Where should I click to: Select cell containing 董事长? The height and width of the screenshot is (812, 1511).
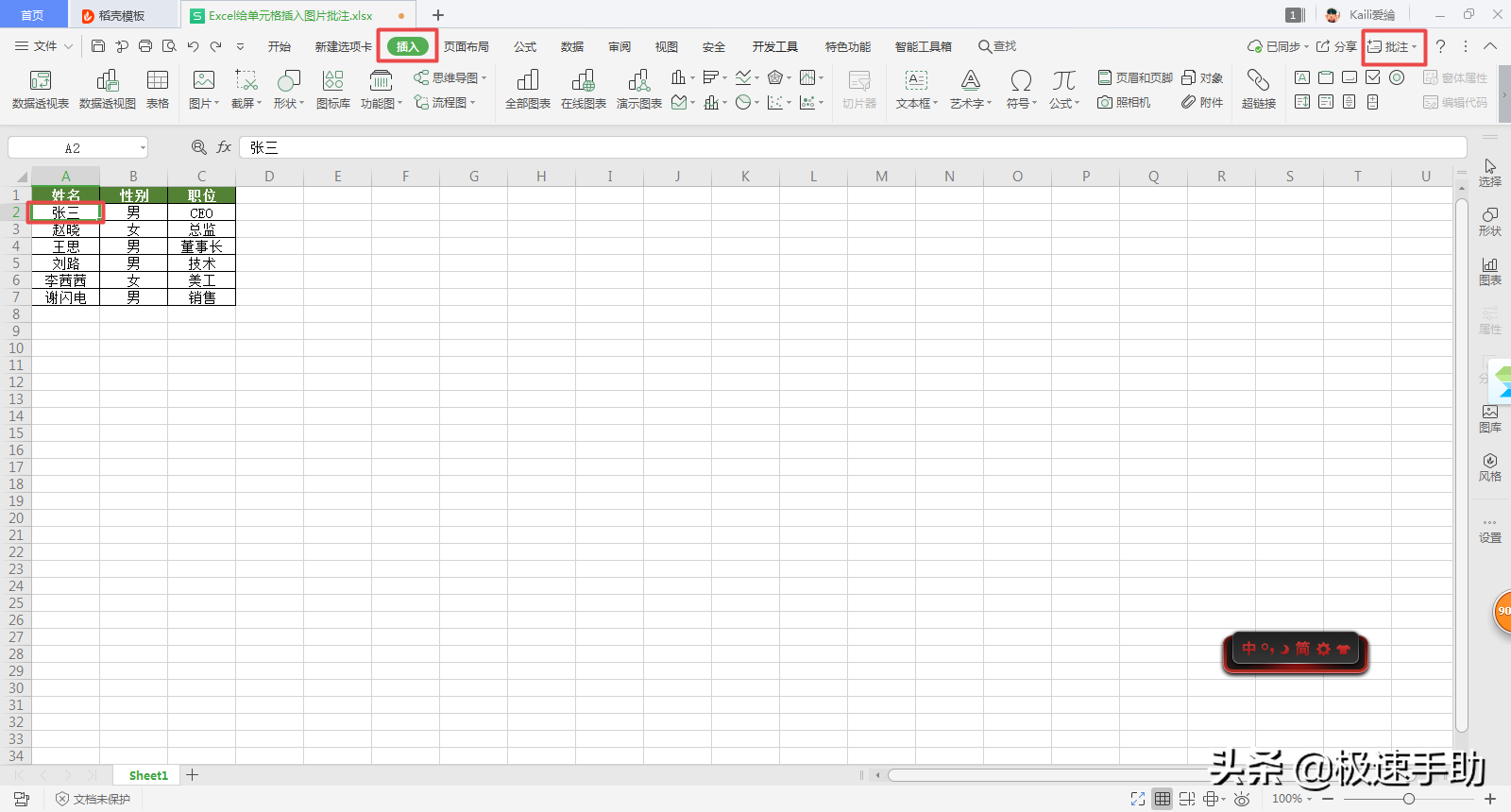[x=201, y=246]
